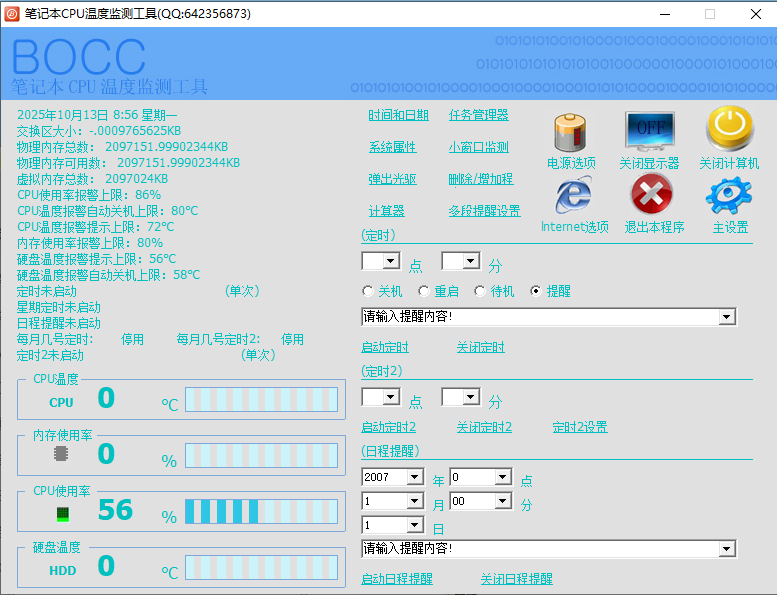Click the memory chip icon
Screen dimensions: 777x595
(62, 453)
